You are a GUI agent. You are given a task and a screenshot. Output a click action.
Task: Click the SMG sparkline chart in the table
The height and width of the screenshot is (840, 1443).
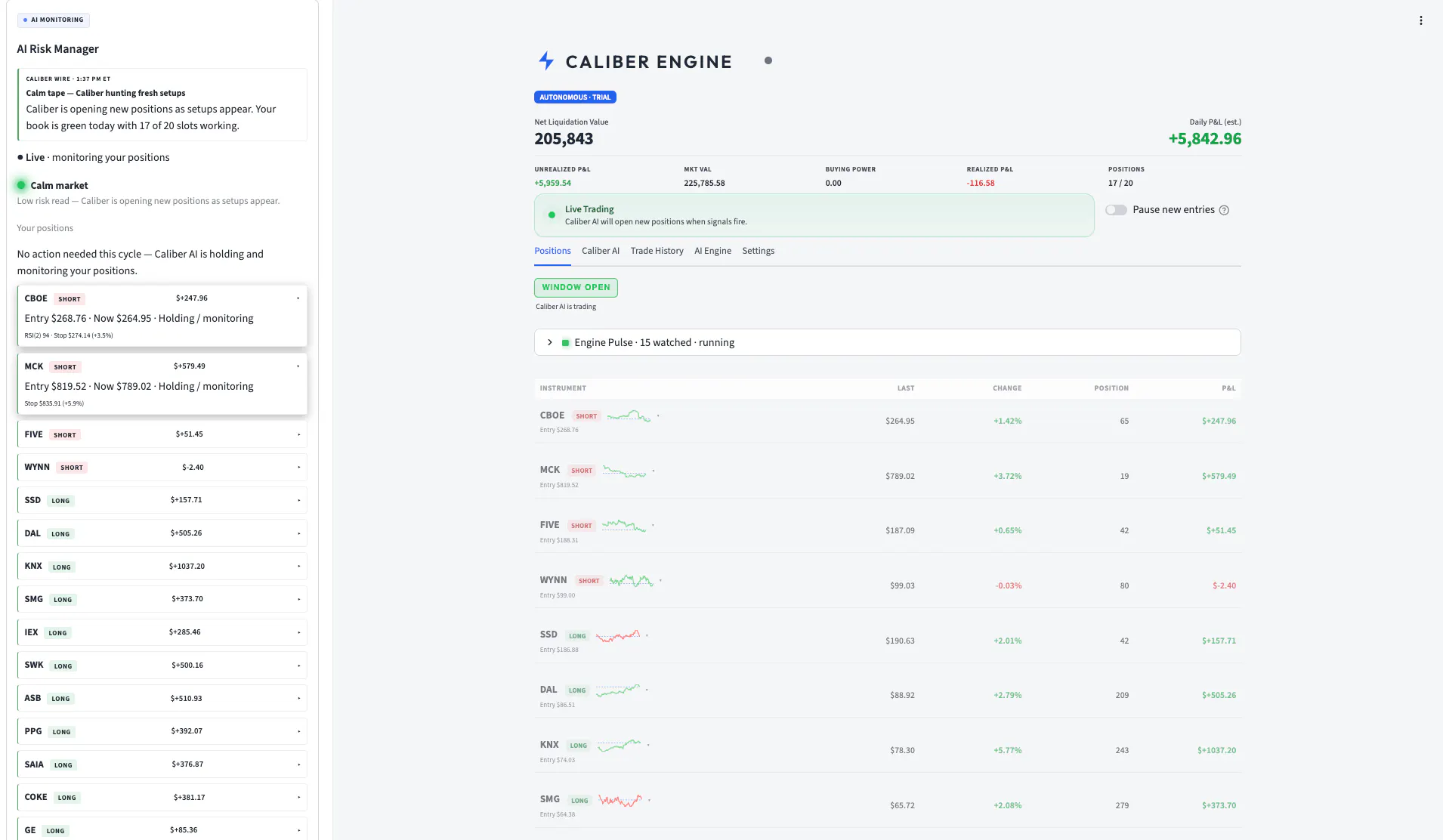pyautogui.click(x=620, y=799)
